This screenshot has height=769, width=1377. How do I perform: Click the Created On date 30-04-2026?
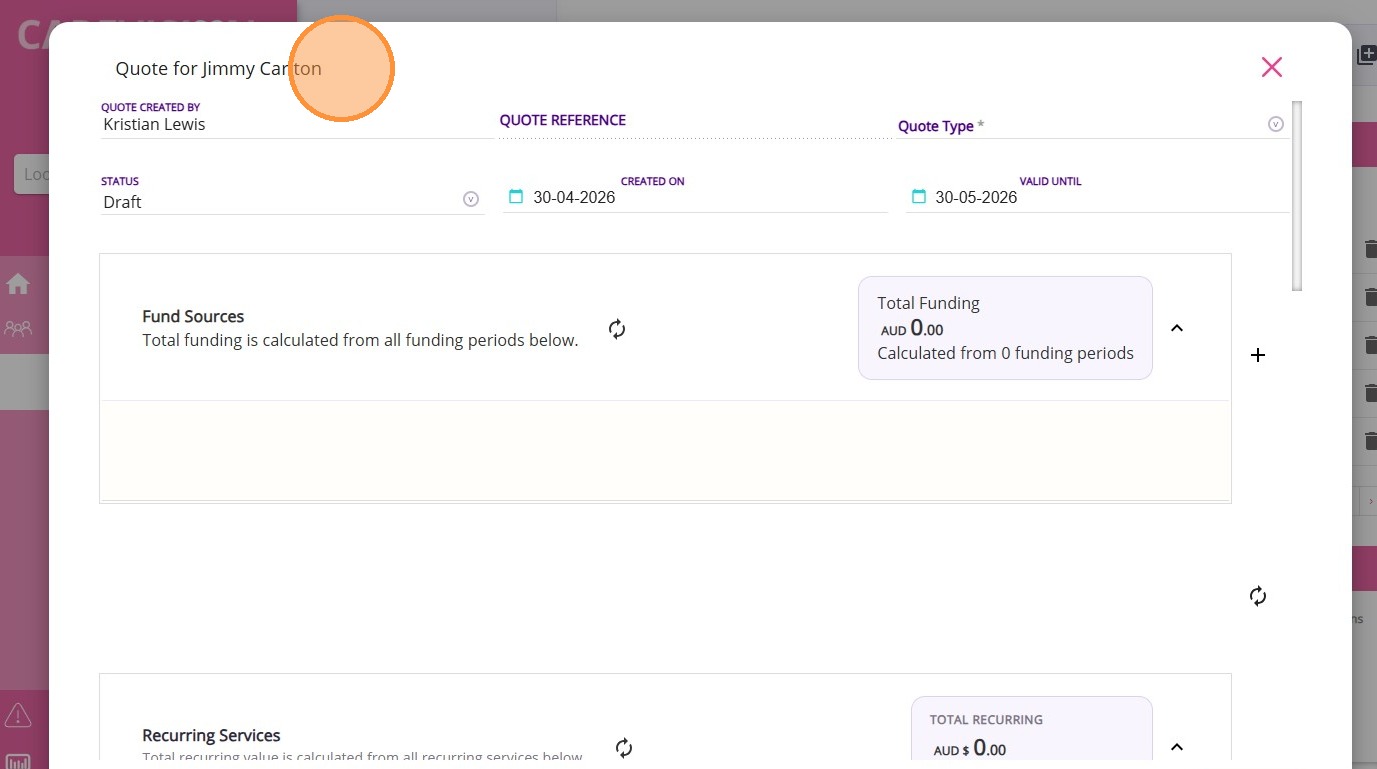pos(574,198)
